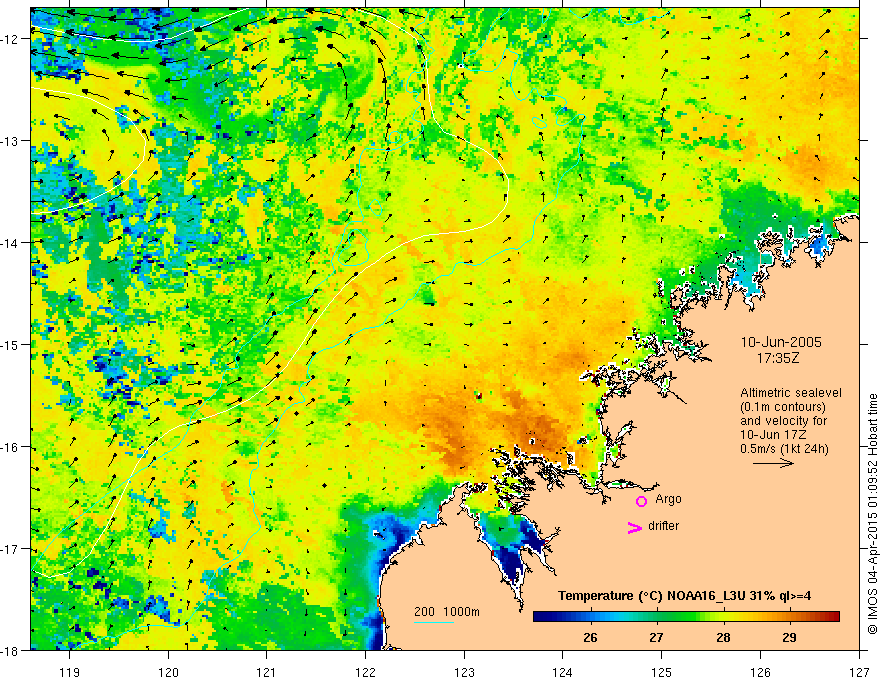Screen dimensions: 880x680
Task: Click the latitude axis label -18
Action: [9, 651]
